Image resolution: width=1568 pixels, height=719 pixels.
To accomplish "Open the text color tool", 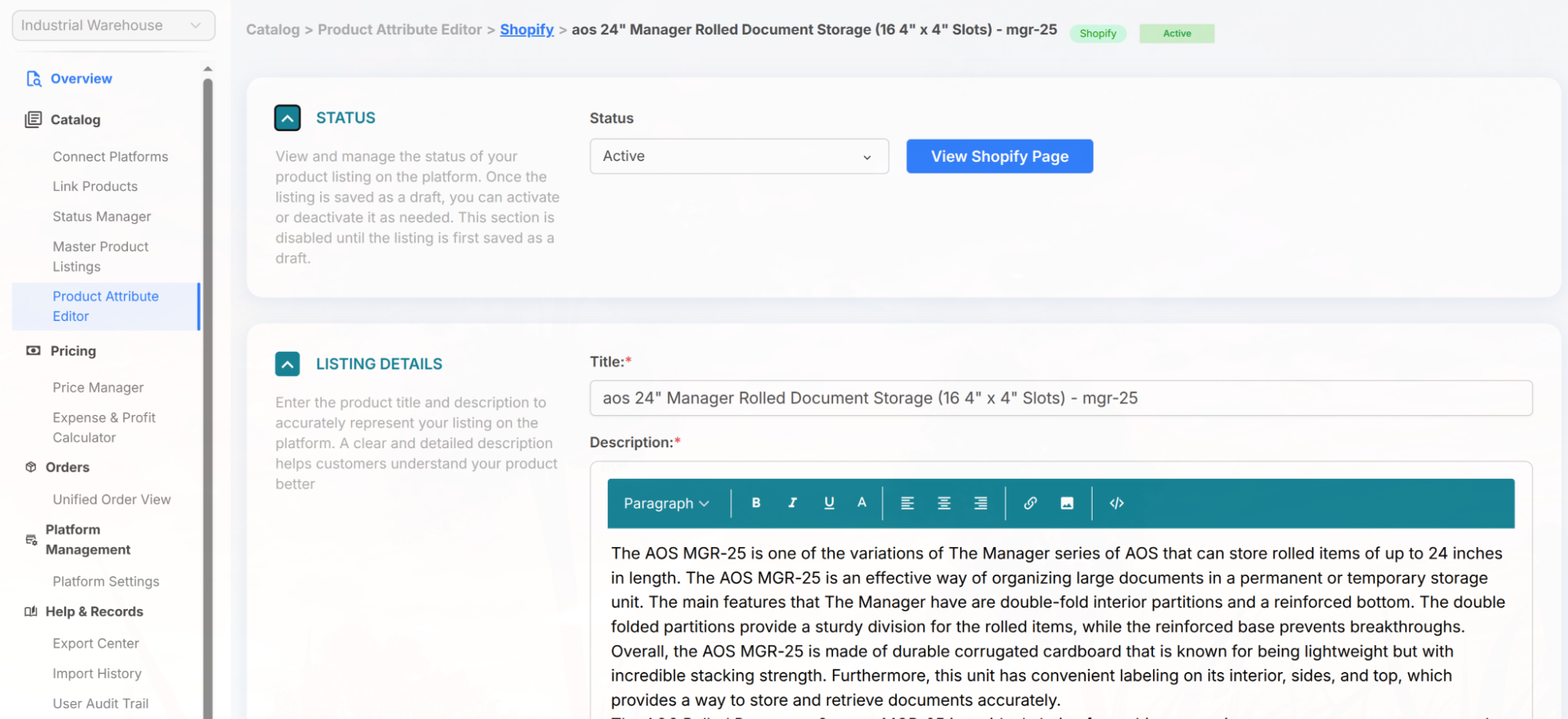I will coord(862,503).
